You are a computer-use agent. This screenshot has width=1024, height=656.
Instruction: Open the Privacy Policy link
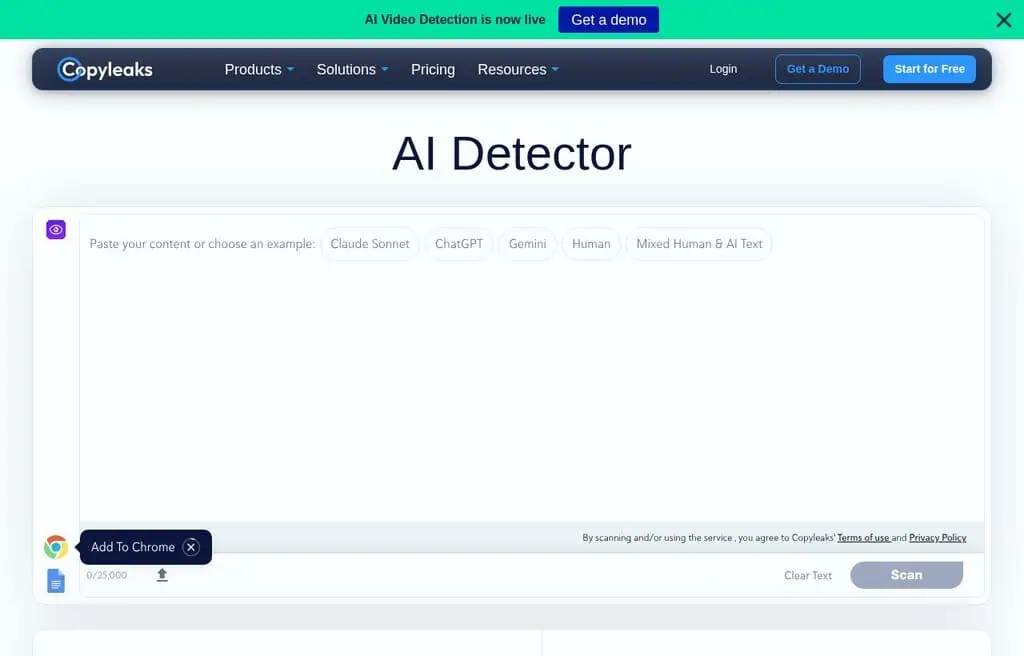(937, 538)
